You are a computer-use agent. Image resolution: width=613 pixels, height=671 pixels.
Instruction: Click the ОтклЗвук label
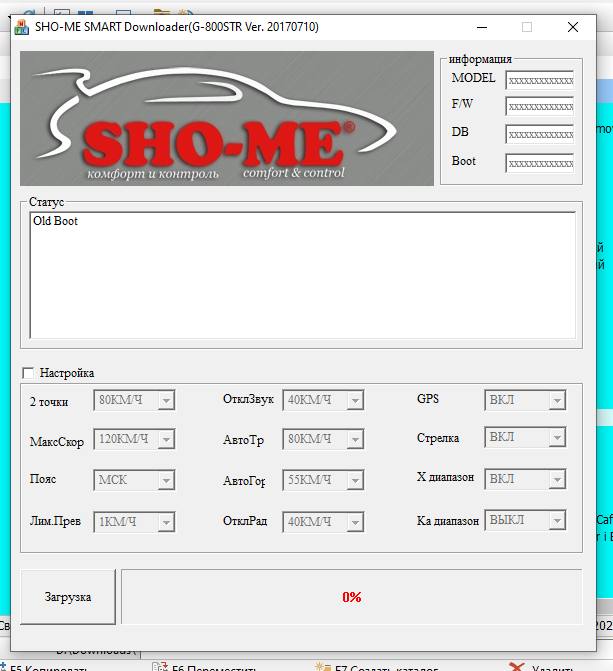(248, 399)
